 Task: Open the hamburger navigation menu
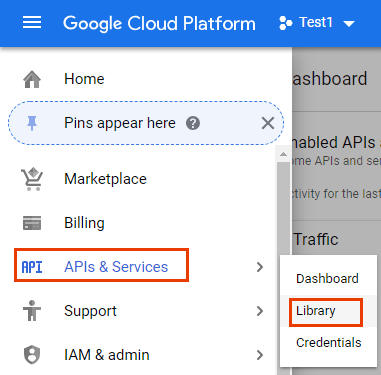tap(32, 23)
